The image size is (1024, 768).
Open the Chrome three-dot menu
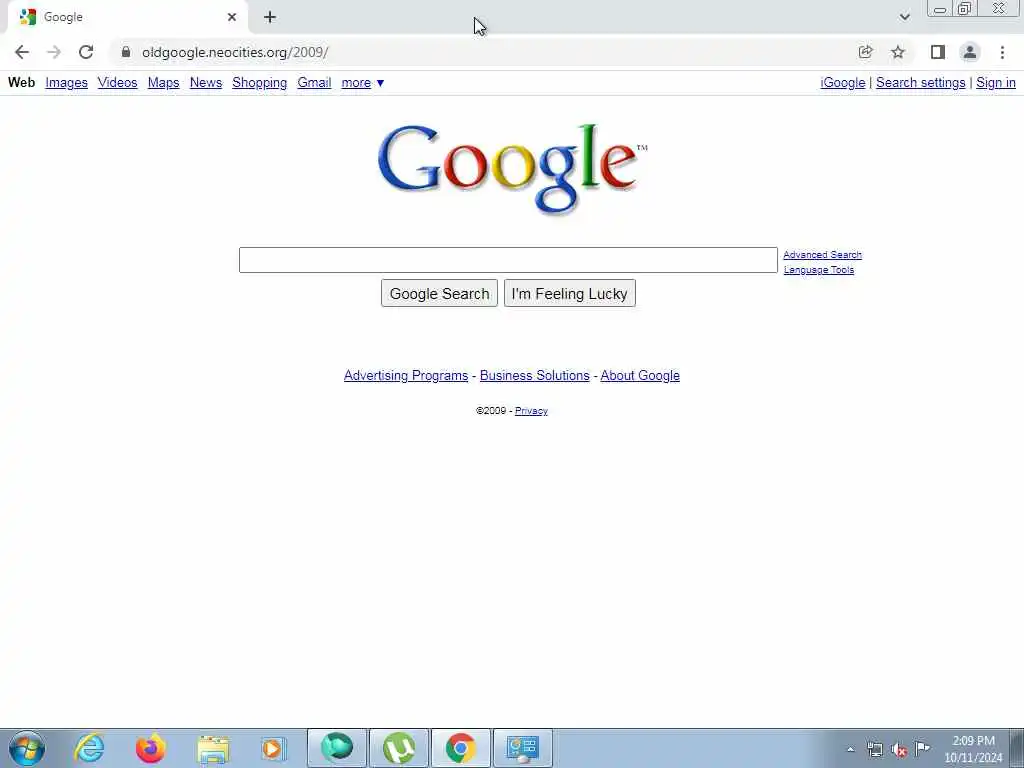1002,52
